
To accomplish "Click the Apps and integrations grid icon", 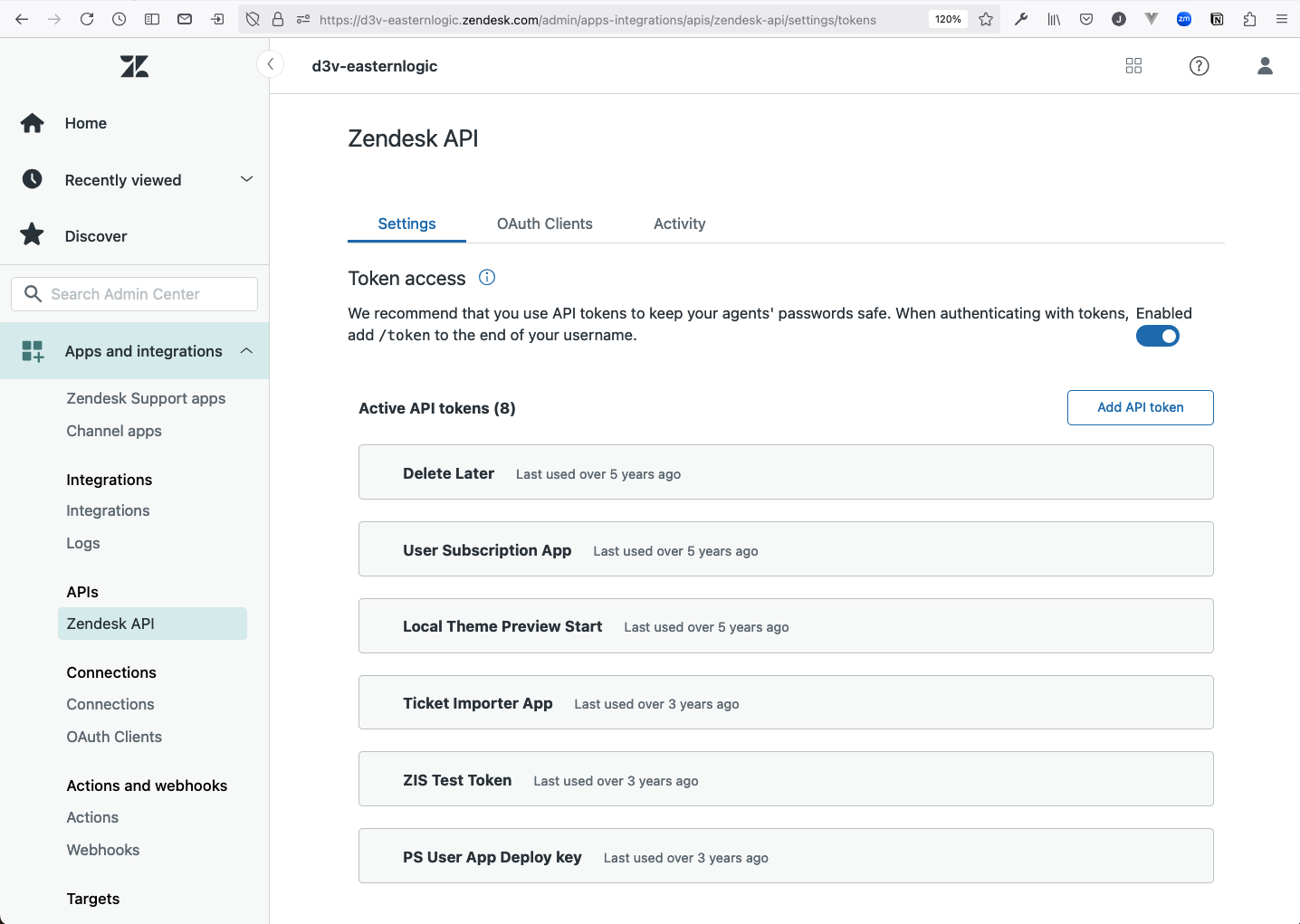I will click(x=32, y=350).
